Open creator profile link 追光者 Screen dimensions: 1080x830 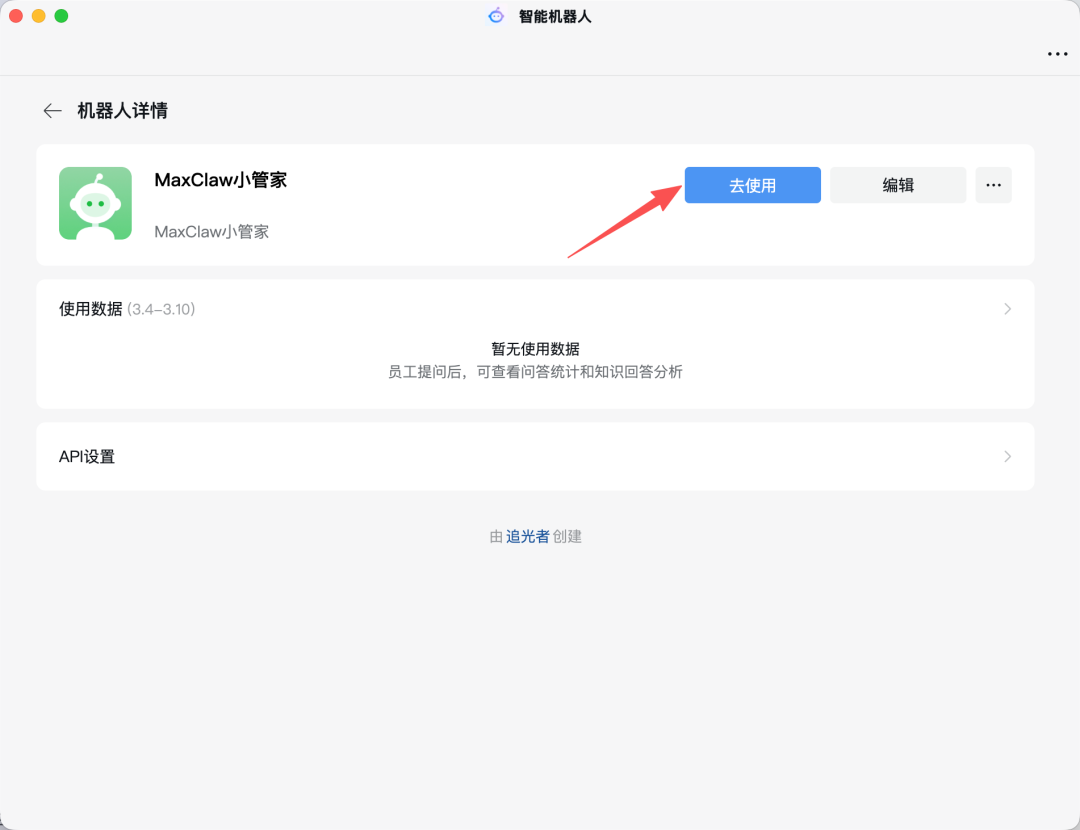[x=525, y=536]
